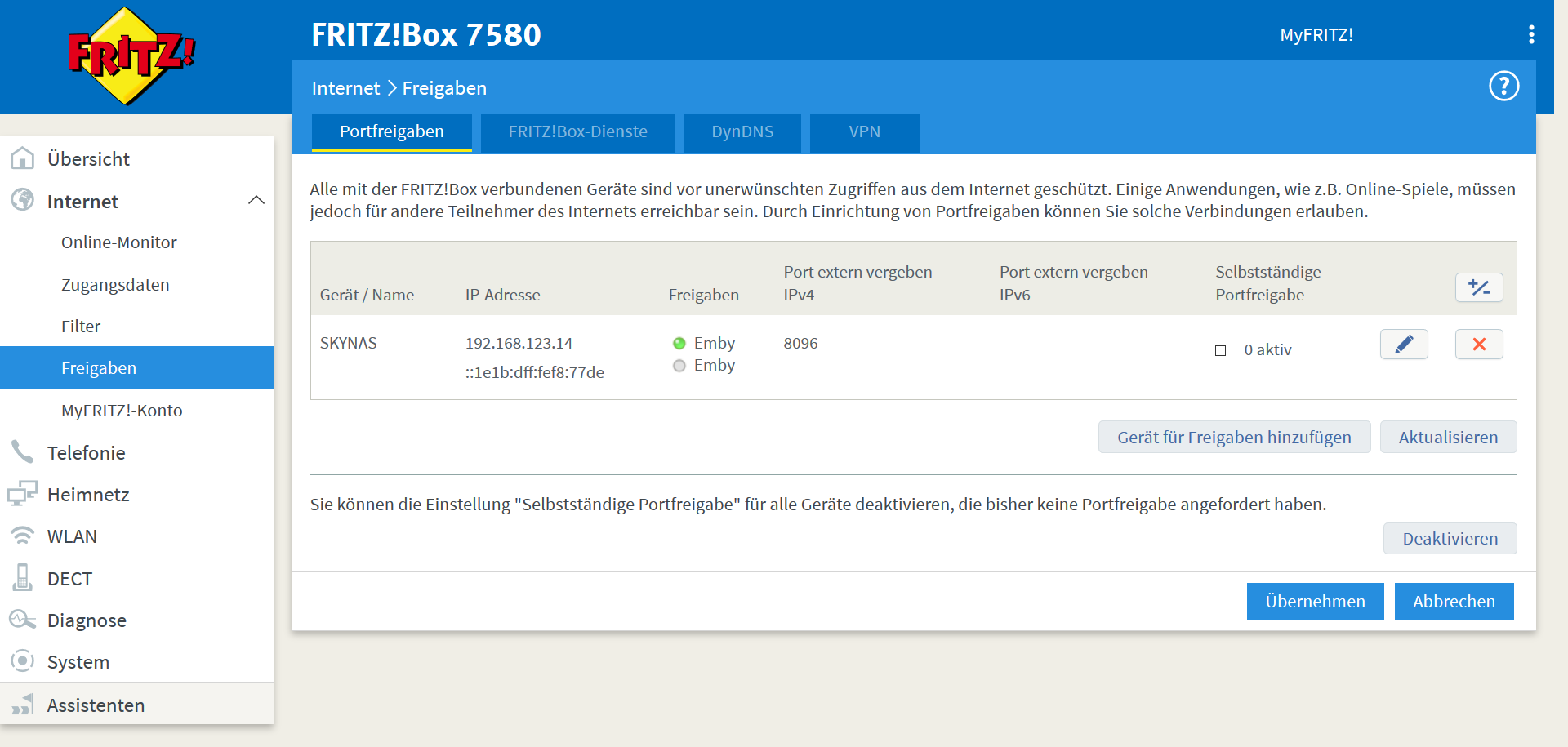This screenshot has height=747, width=1568.
Task: Select Freigaben in the sidebar
Action: 136,367
